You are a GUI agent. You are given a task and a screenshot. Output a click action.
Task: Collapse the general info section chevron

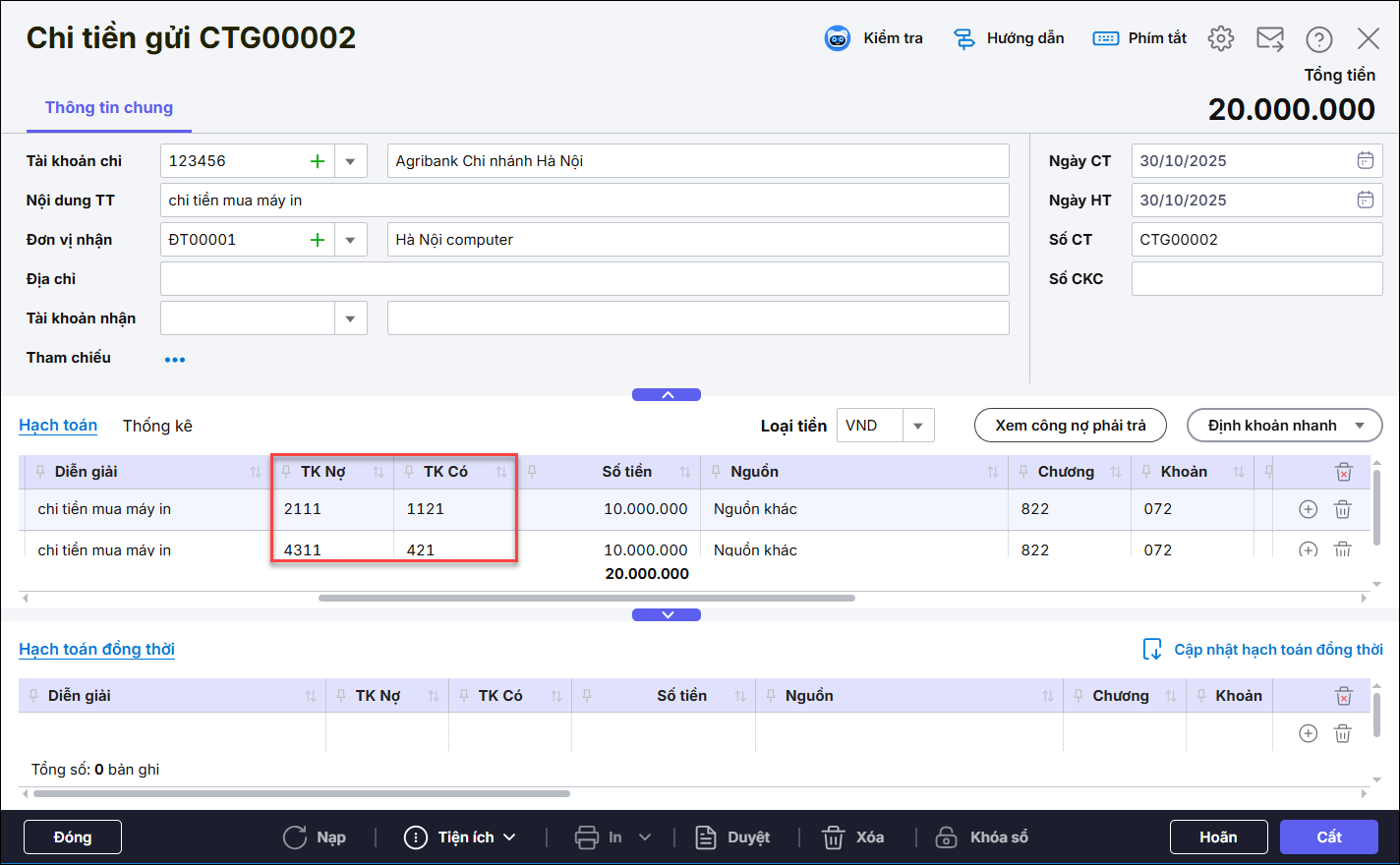coord(667,395)
